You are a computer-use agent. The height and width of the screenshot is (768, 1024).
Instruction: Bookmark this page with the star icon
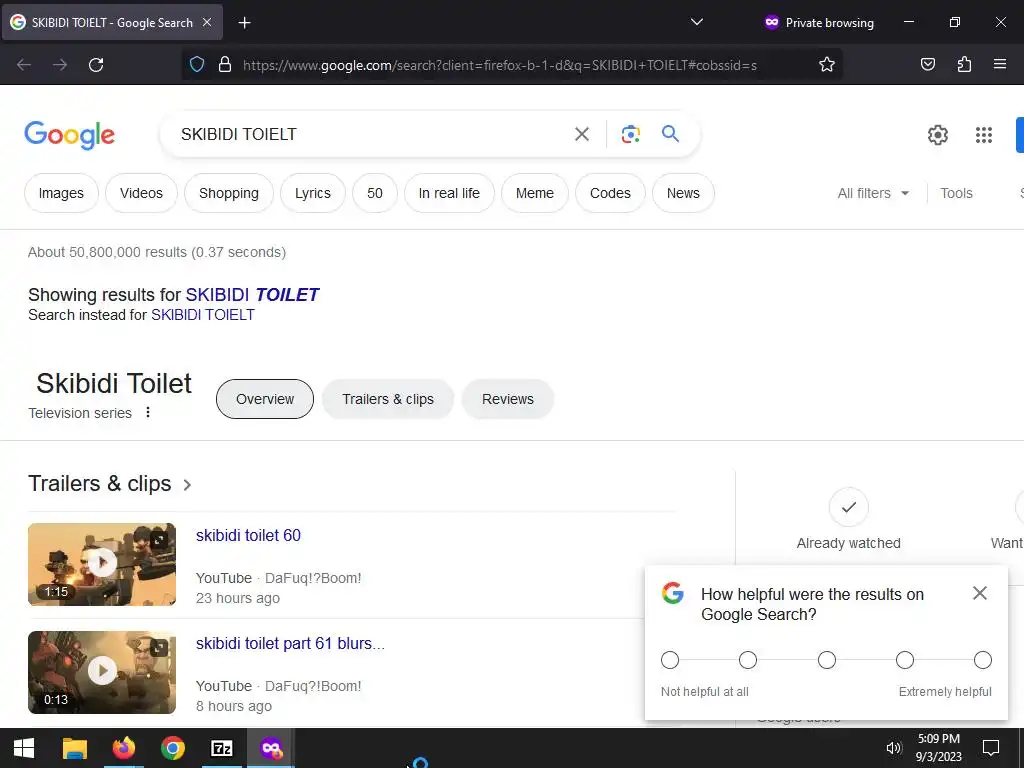coord(827,64)
